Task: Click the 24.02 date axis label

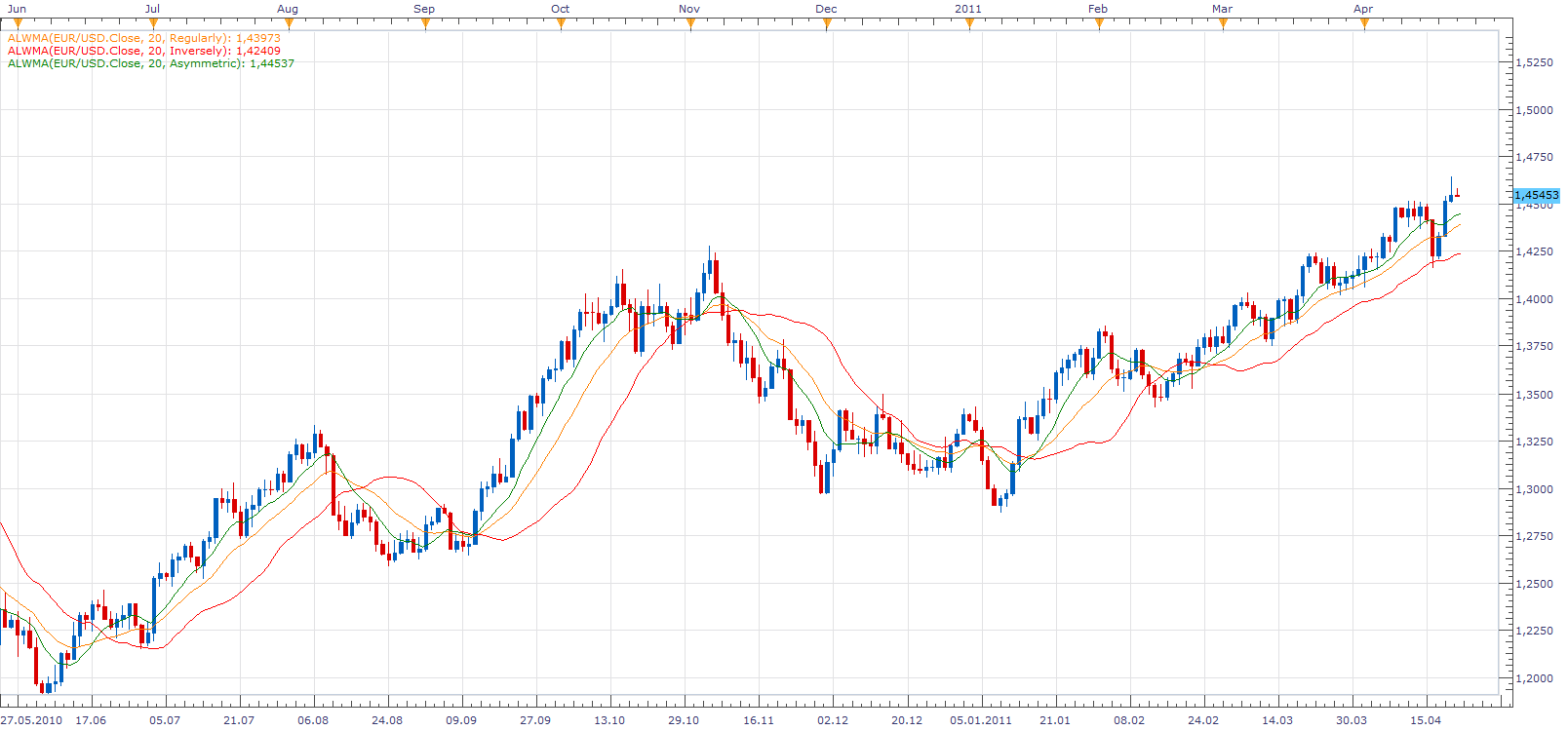Action: (1203, 720)
